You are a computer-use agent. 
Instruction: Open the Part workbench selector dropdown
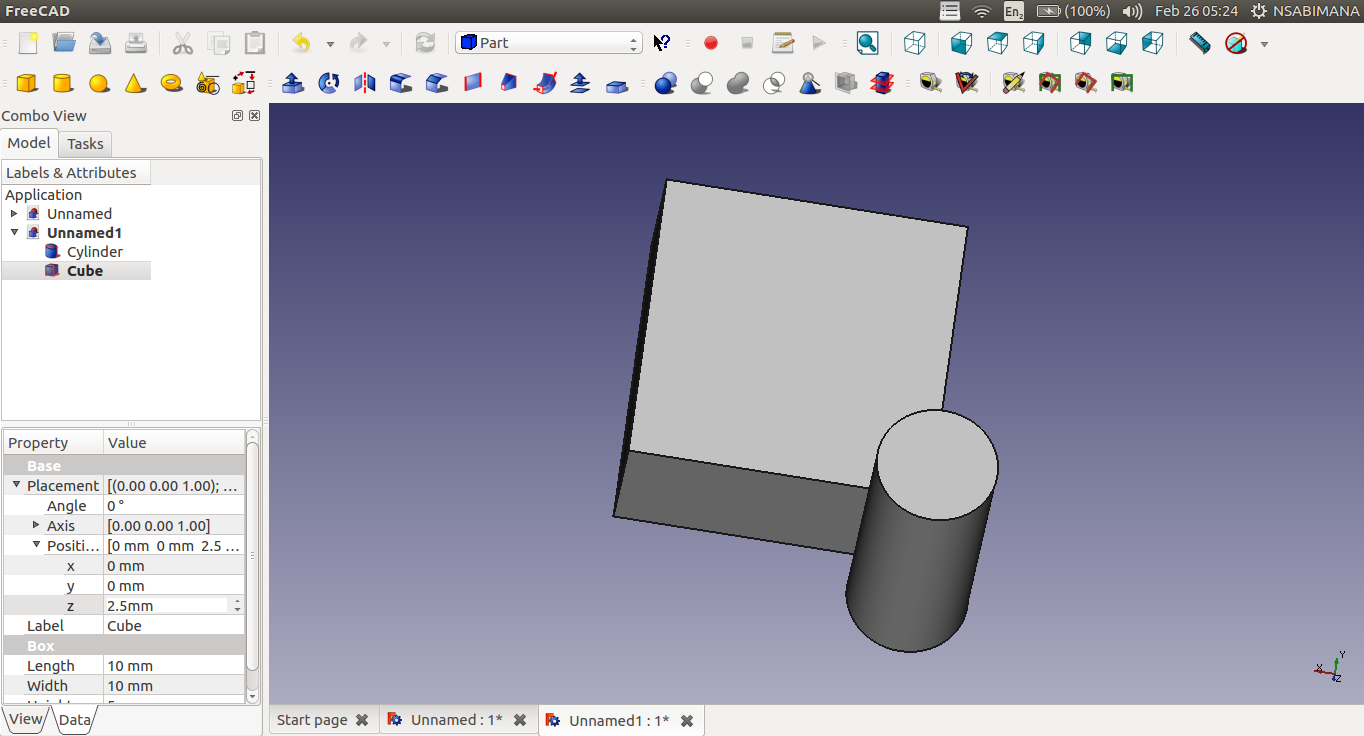point(548,43)
